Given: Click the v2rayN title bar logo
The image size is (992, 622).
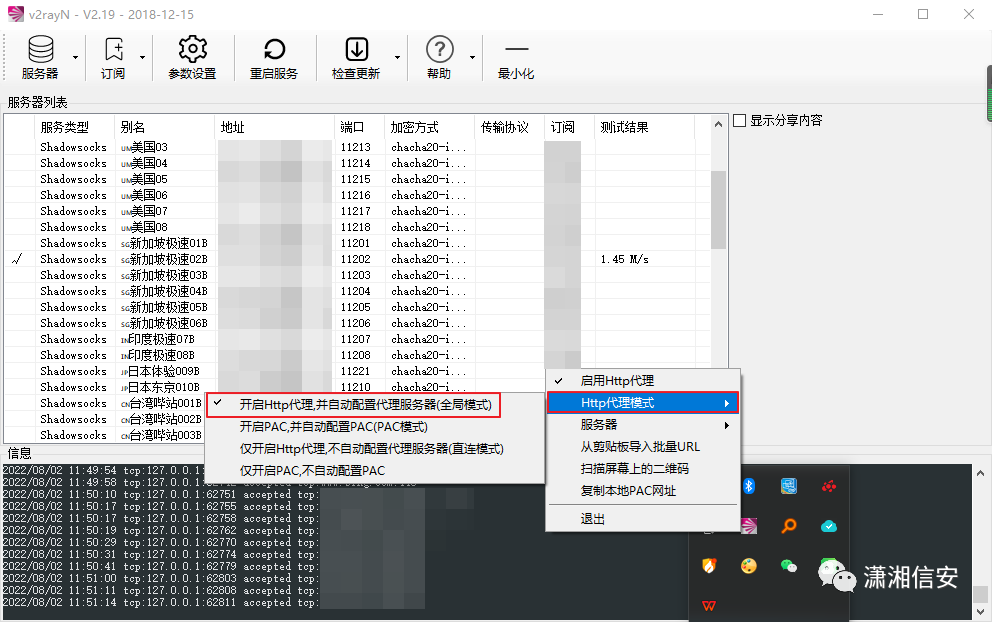Looking at the screenshot, I should [x=16, y=14].
